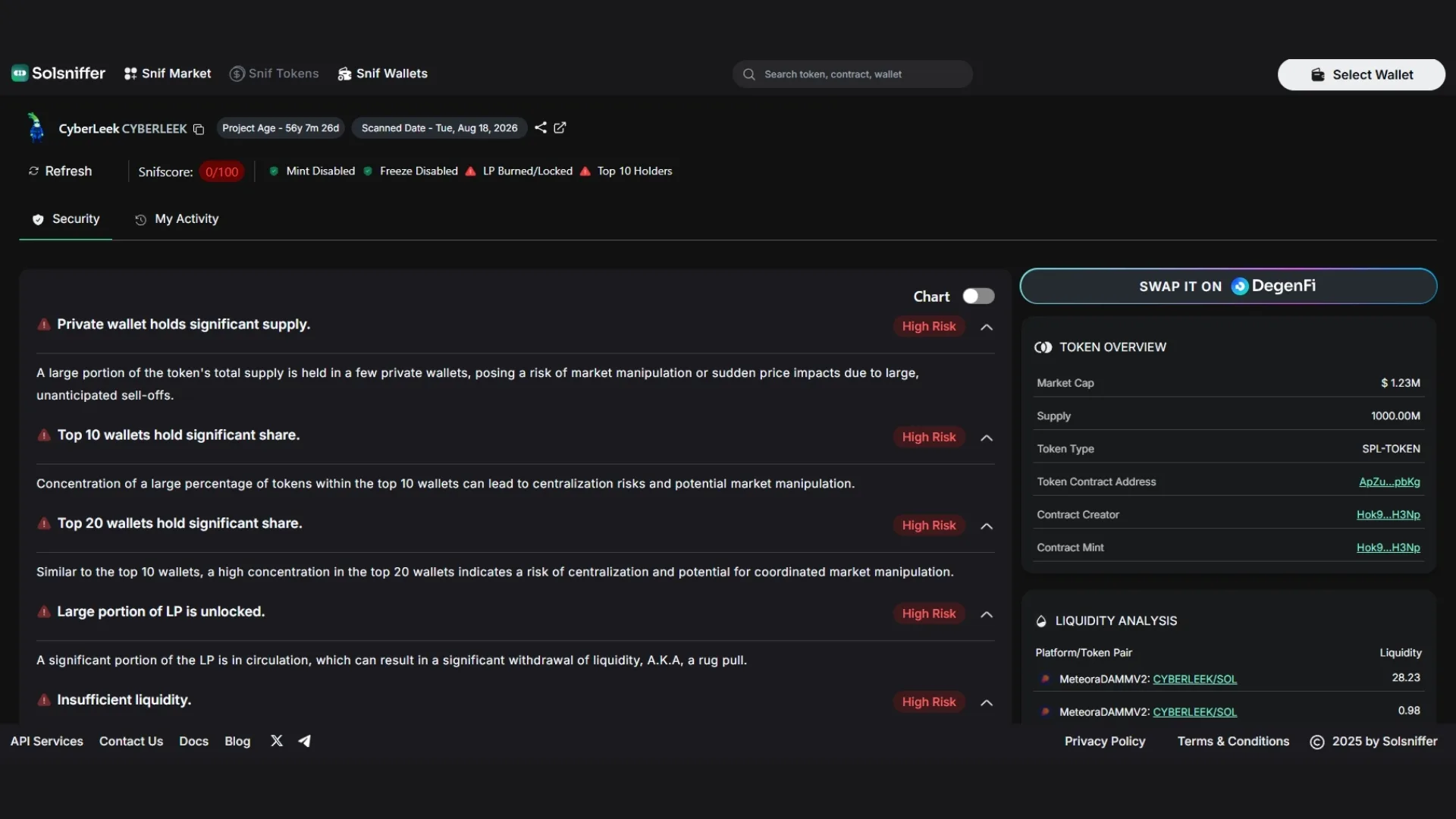This screenshot has height=819, width=1456.
Task: Click the Top 10 Holders red warning triangle
Action: point(585,171)
